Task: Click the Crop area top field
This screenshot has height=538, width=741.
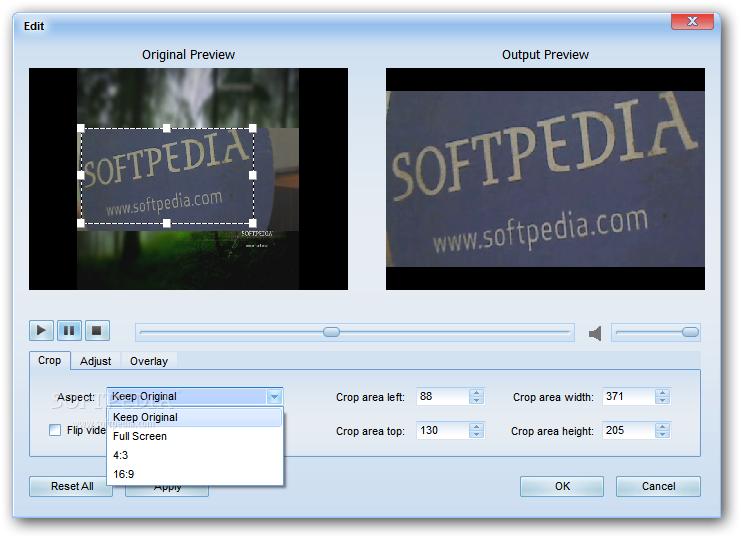Action: click(443, 431)
